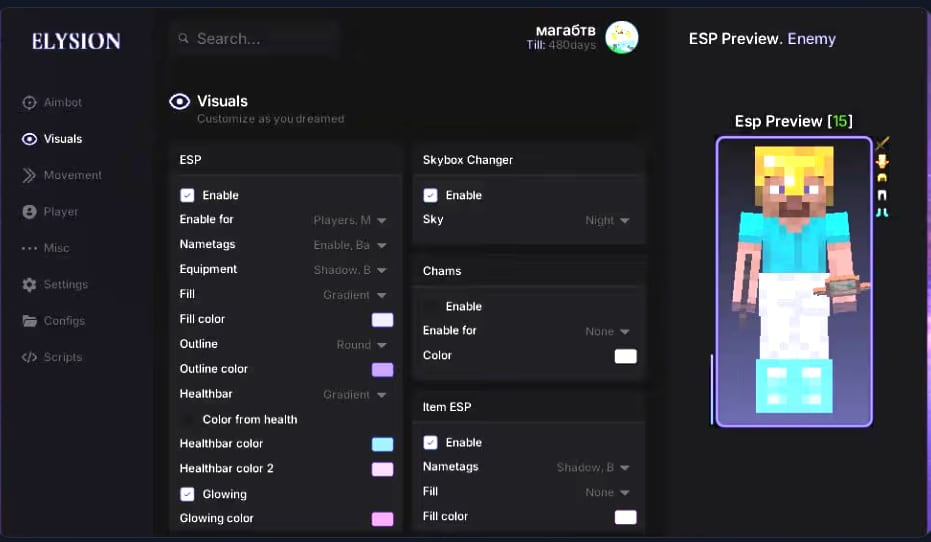Viewport: 931px width, 542px height.
Task: Pick the Outline color swatch
Action: (382, 370)
